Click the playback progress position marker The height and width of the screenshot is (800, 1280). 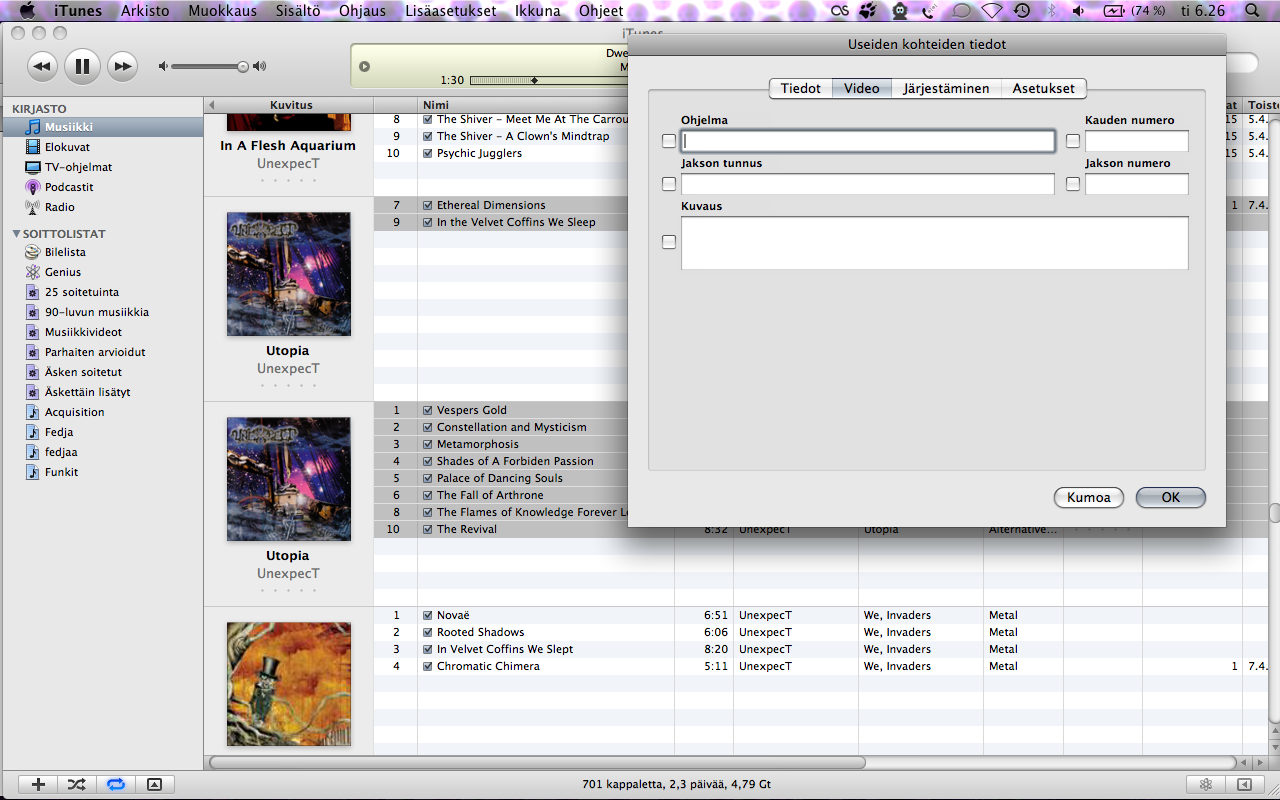click(x=534, y=80)
